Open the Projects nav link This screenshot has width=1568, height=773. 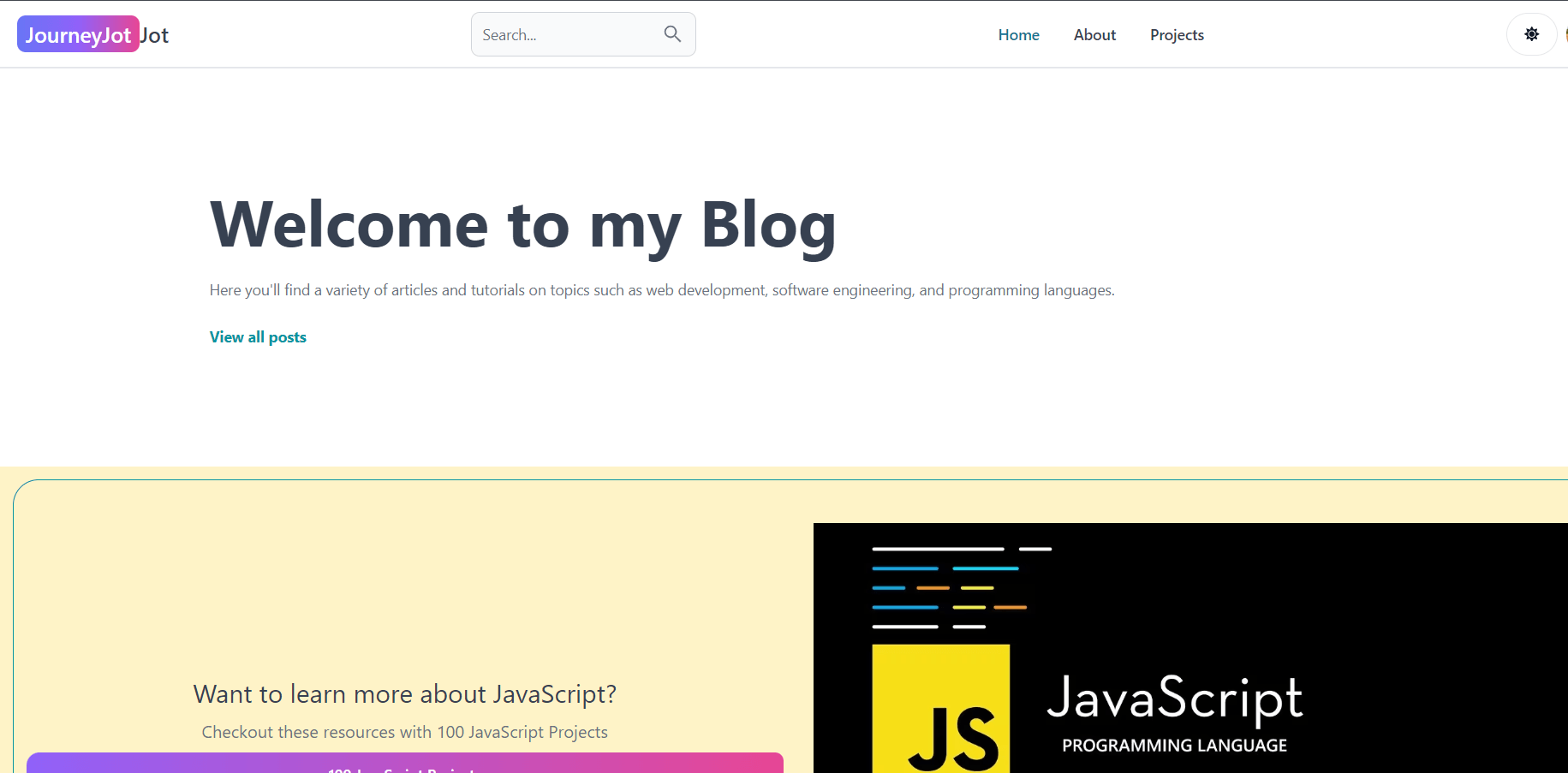click(x=1177, y=35)
